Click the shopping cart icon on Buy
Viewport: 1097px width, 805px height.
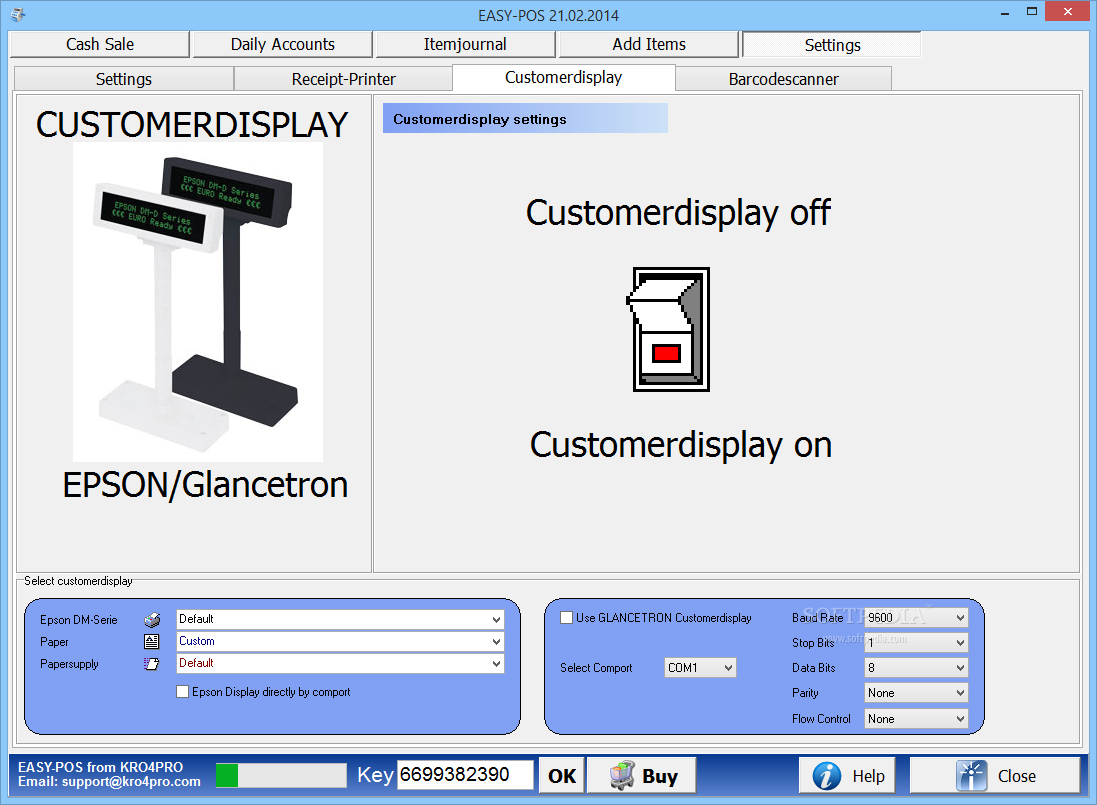click(622, 776)
